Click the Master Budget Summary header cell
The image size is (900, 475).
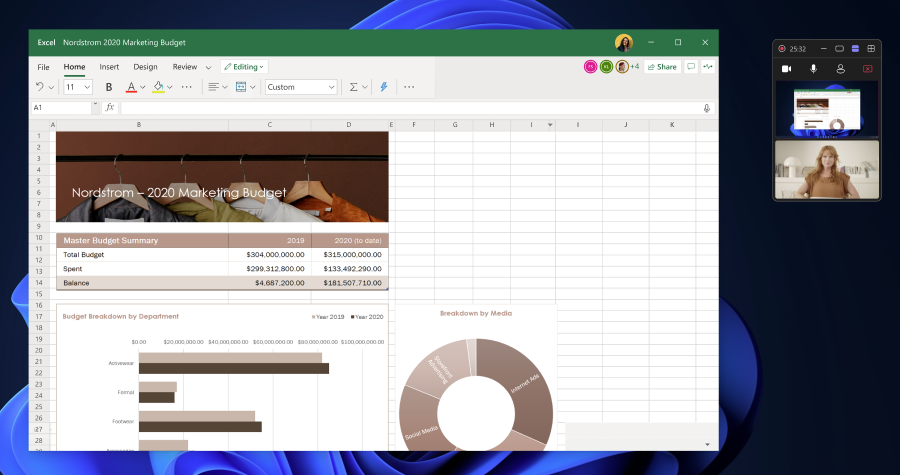[x=142, y=240]
